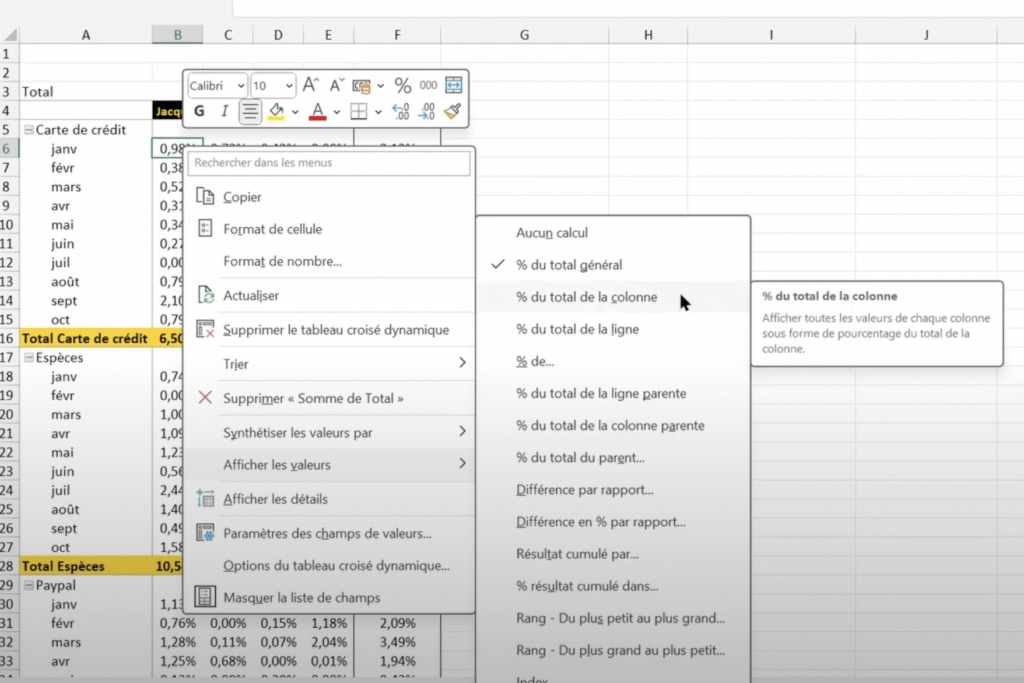Viewport: 1024px width, 683px height.
Task: Click the Afficher les détails icon
Action: (206, 498)
